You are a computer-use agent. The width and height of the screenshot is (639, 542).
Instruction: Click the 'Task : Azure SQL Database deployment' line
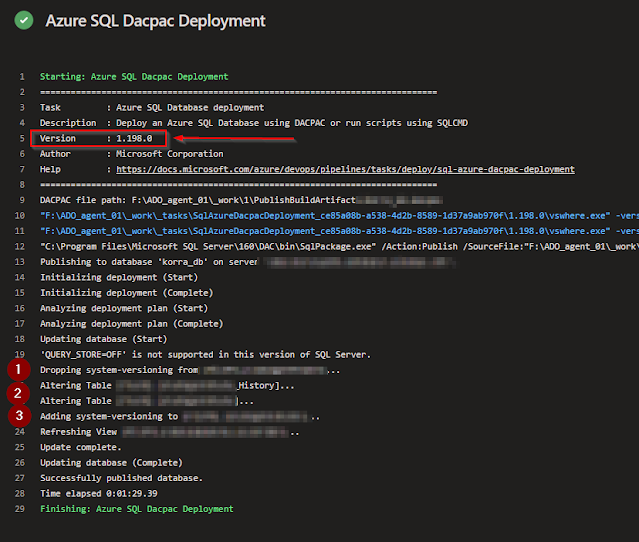[152, 108]
